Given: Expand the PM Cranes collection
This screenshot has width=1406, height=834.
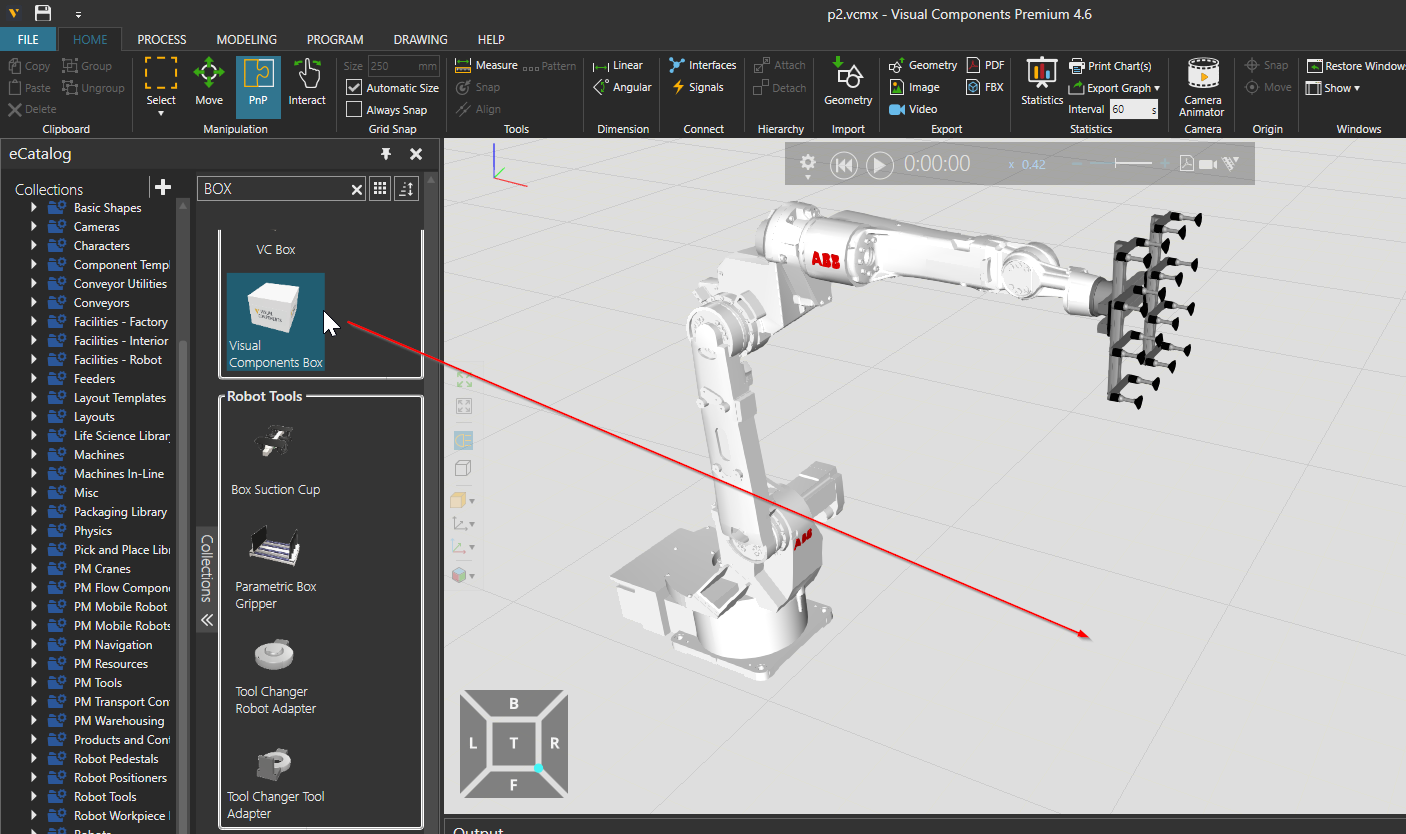Looking at the screenshot, I should click(33, 569).
